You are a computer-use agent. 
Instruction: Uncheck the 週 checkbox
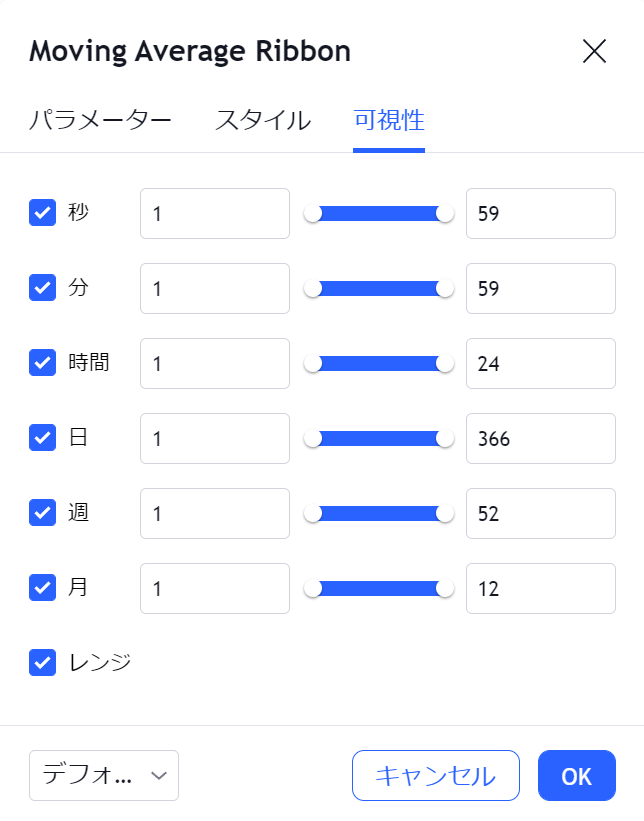tap(43, 513)
